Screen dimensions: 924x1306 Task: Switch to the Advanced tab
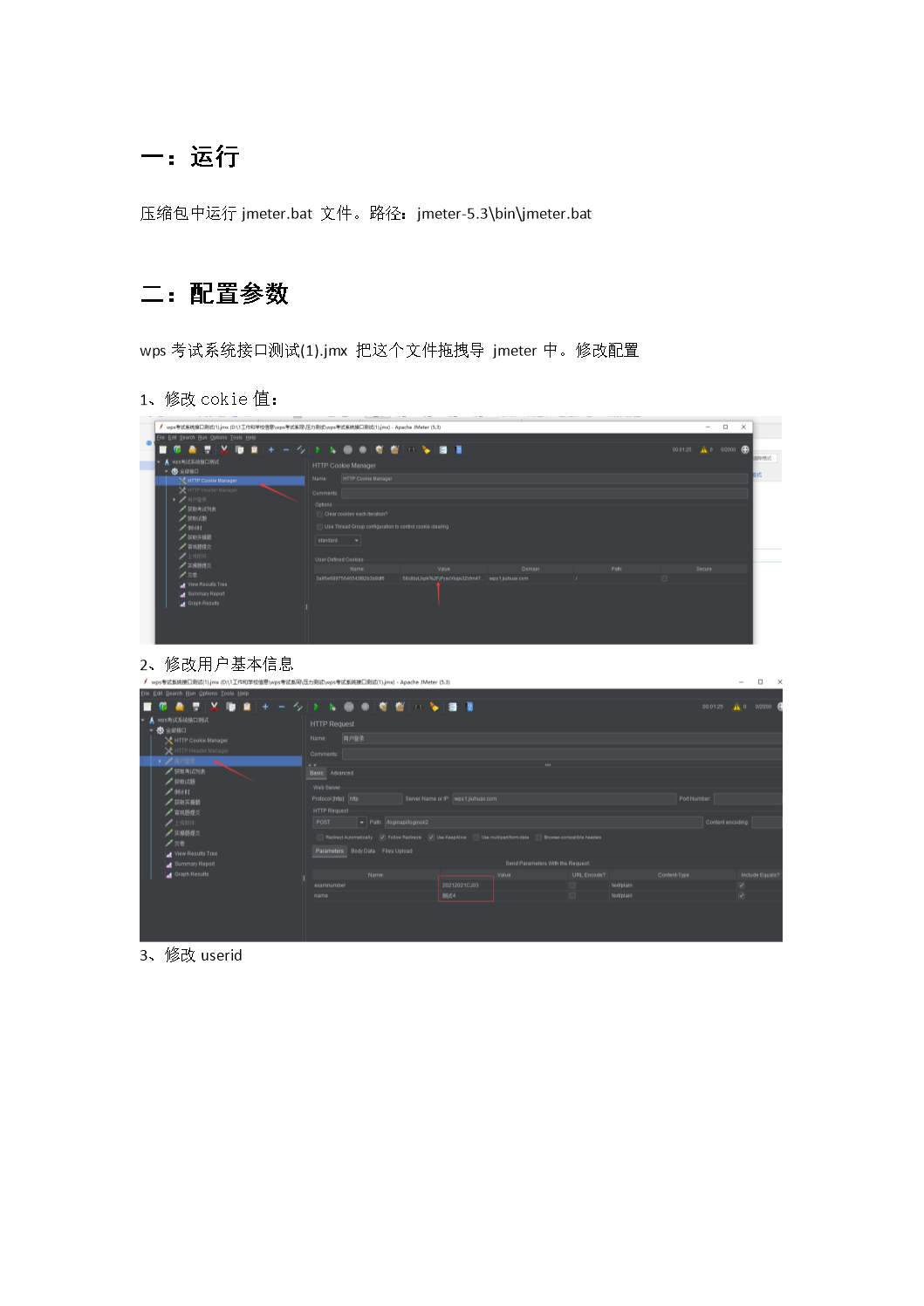tap(342, 773)
